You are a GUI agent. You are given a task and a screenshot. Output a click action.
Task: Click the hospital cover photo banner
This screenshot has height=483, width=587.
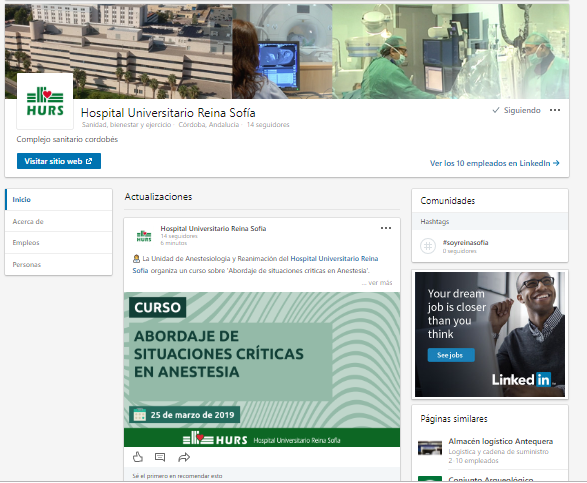[x=287, y=52]
